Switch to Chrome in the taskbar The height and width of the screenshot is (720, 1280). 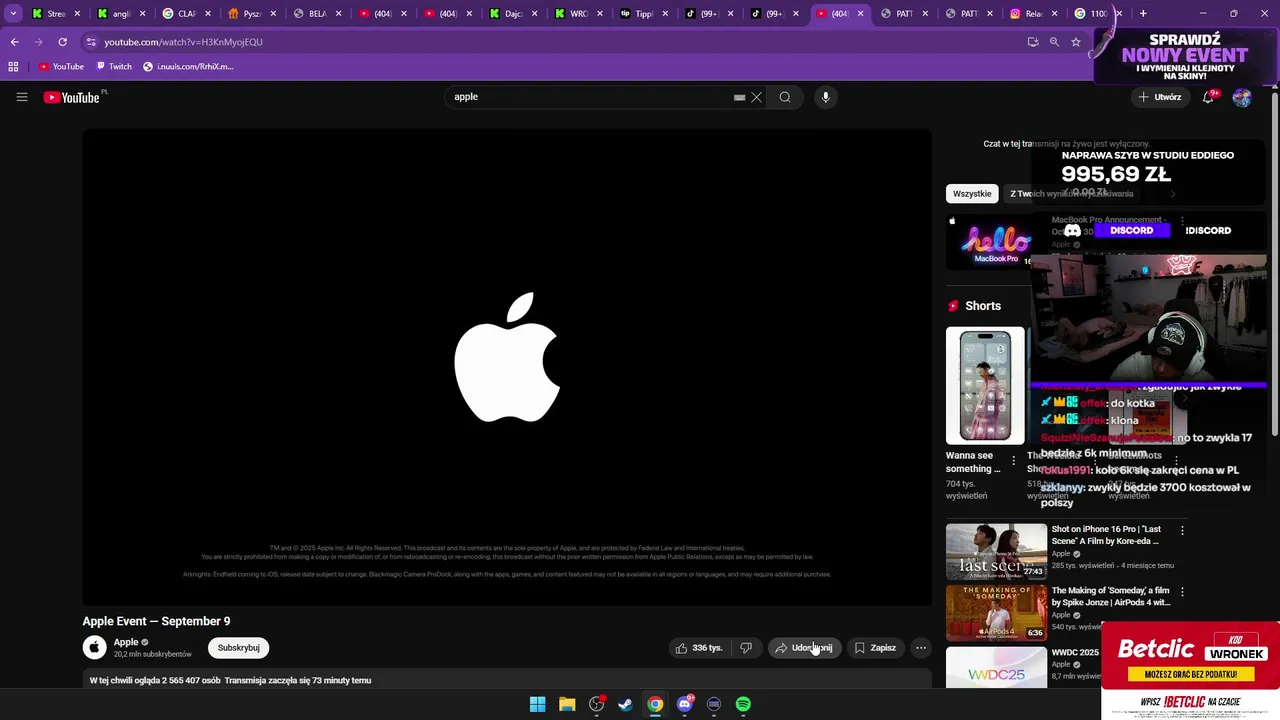[655, 704]
